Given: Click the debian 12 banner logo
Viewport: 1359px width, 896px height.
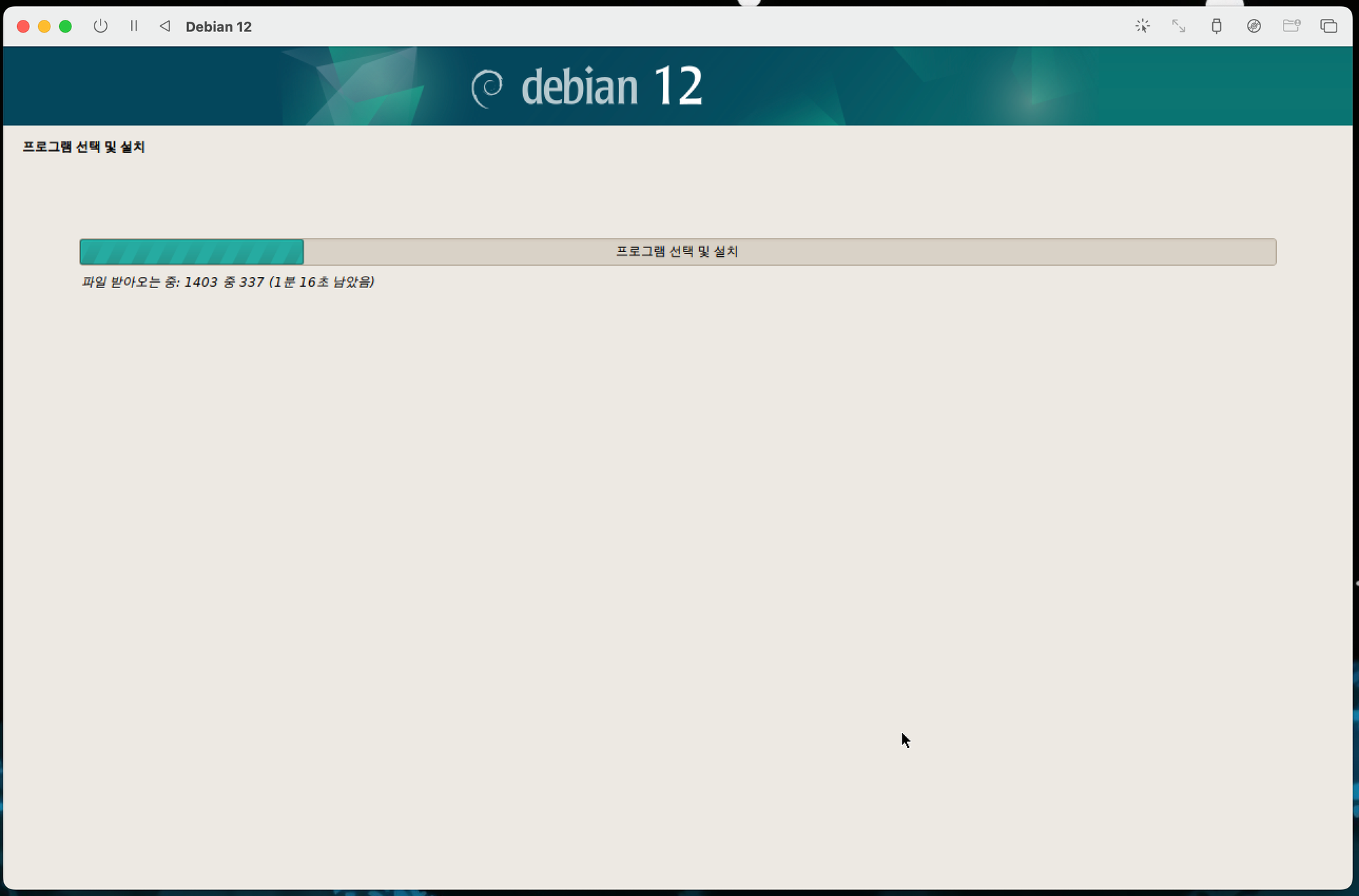Looking at the screenshot, I should point(587,87).
